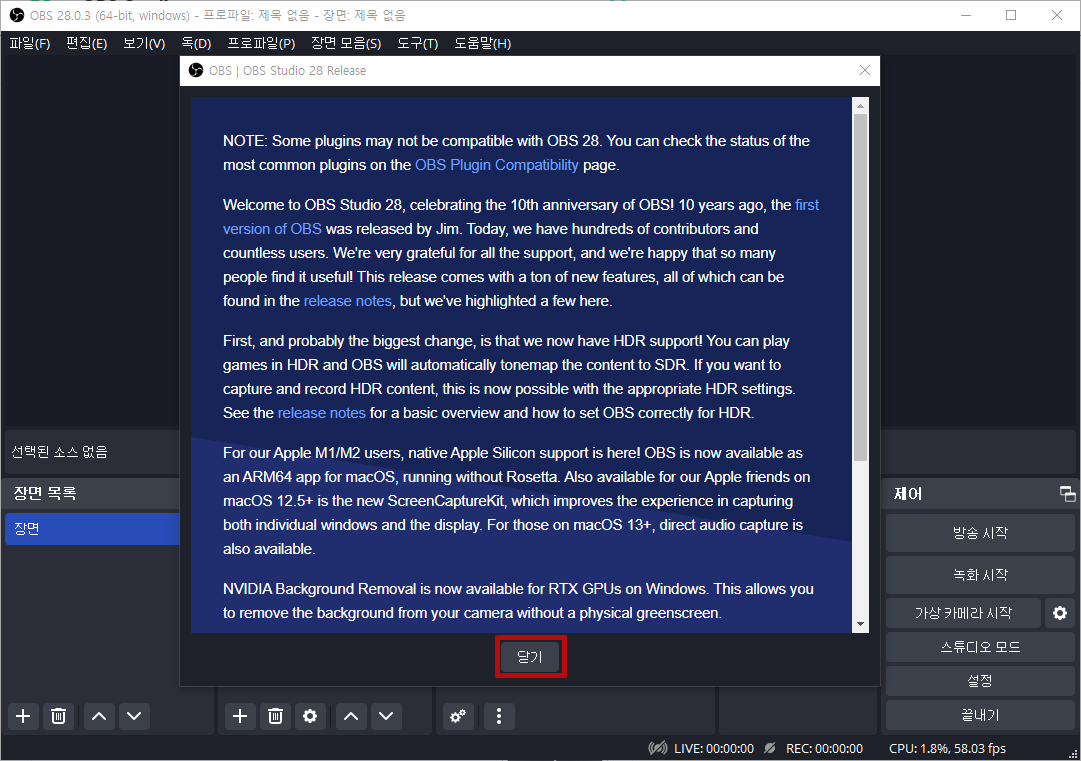The width and height of the screenshot is (1081, 761).
Task: Click 방송 시작 button
Action: click(980, 533)
